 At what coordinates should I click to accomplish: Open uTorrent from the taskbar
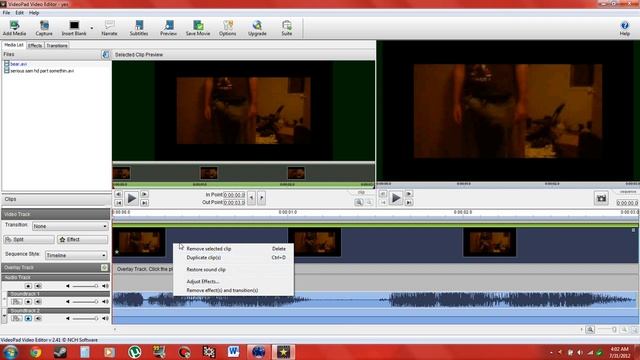point(134,352)
